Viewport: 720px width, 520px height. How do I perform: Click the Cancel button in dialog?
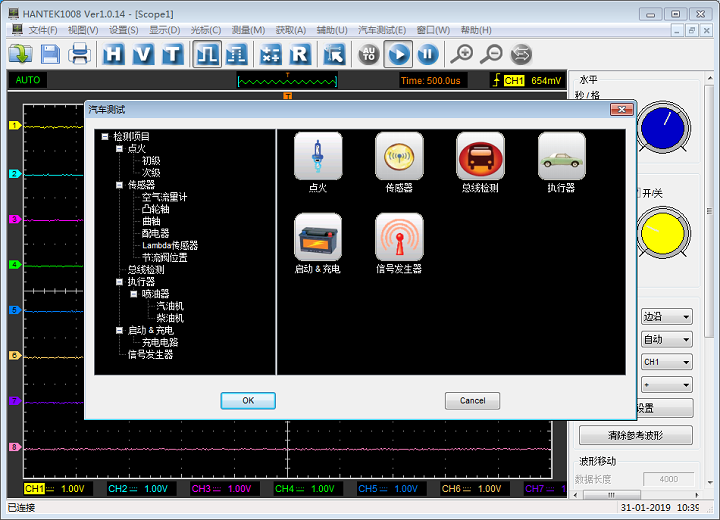tap(472, 400)
